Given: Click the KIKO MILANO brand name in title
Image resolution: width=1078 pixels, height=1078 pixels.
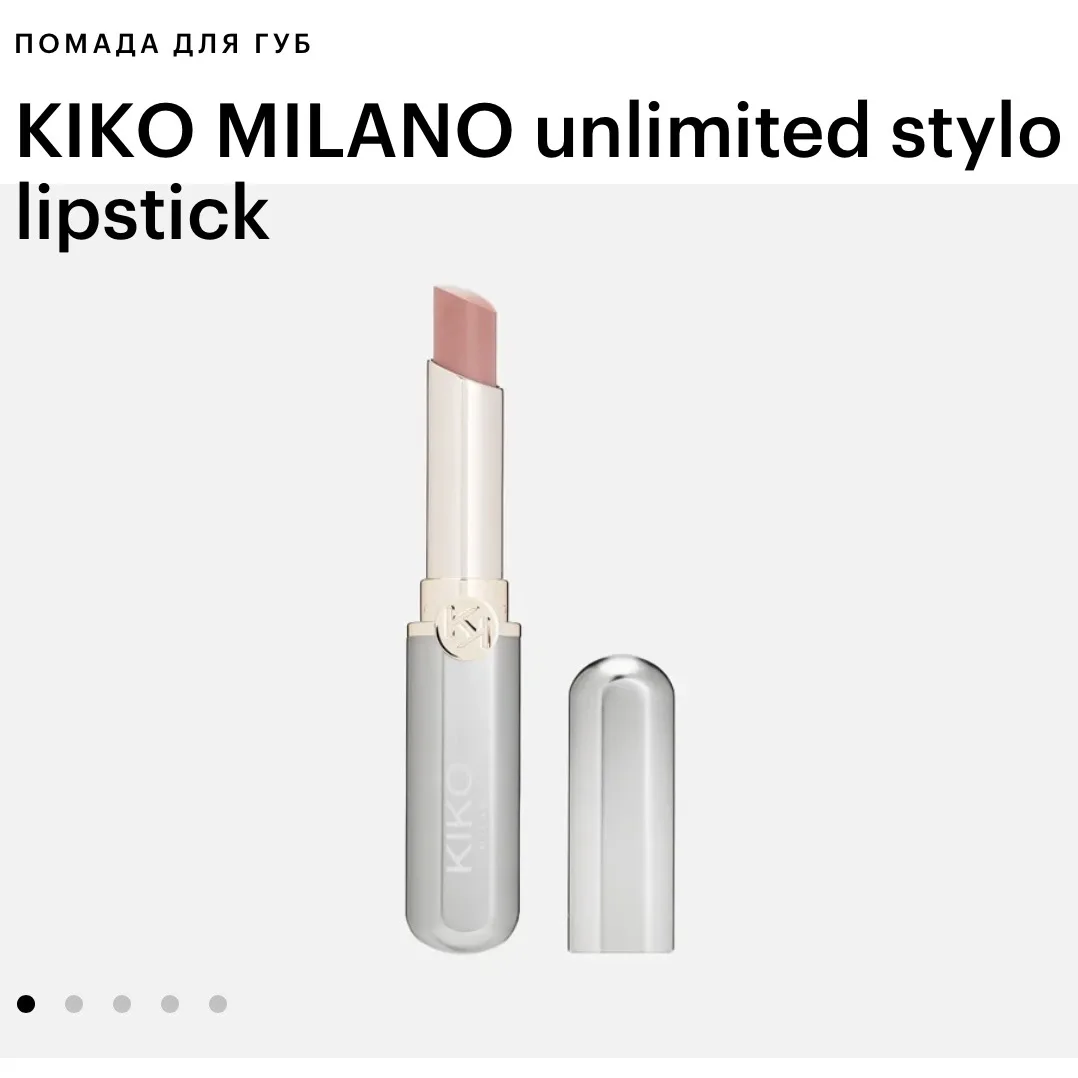Looking at the screenshot, I should tap(264, 131).
